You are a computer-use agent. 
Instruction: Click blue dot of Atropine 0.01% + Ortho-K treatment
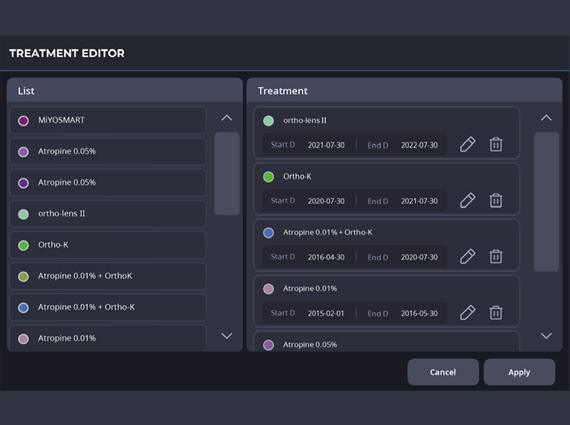tap(268, 233)
